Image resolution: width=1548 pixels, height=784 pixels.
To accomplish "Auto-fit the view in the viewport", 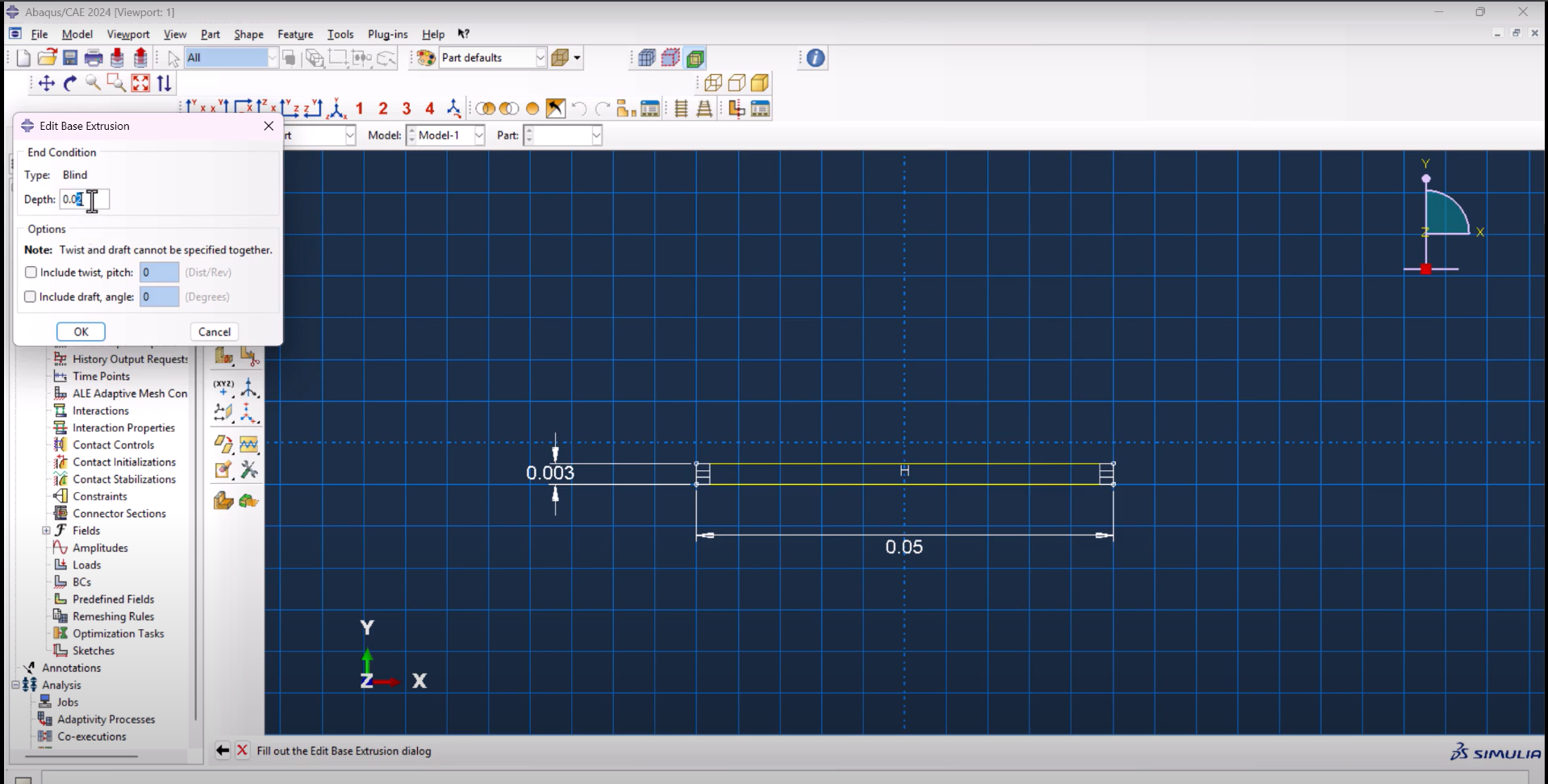I will point(140,83).
